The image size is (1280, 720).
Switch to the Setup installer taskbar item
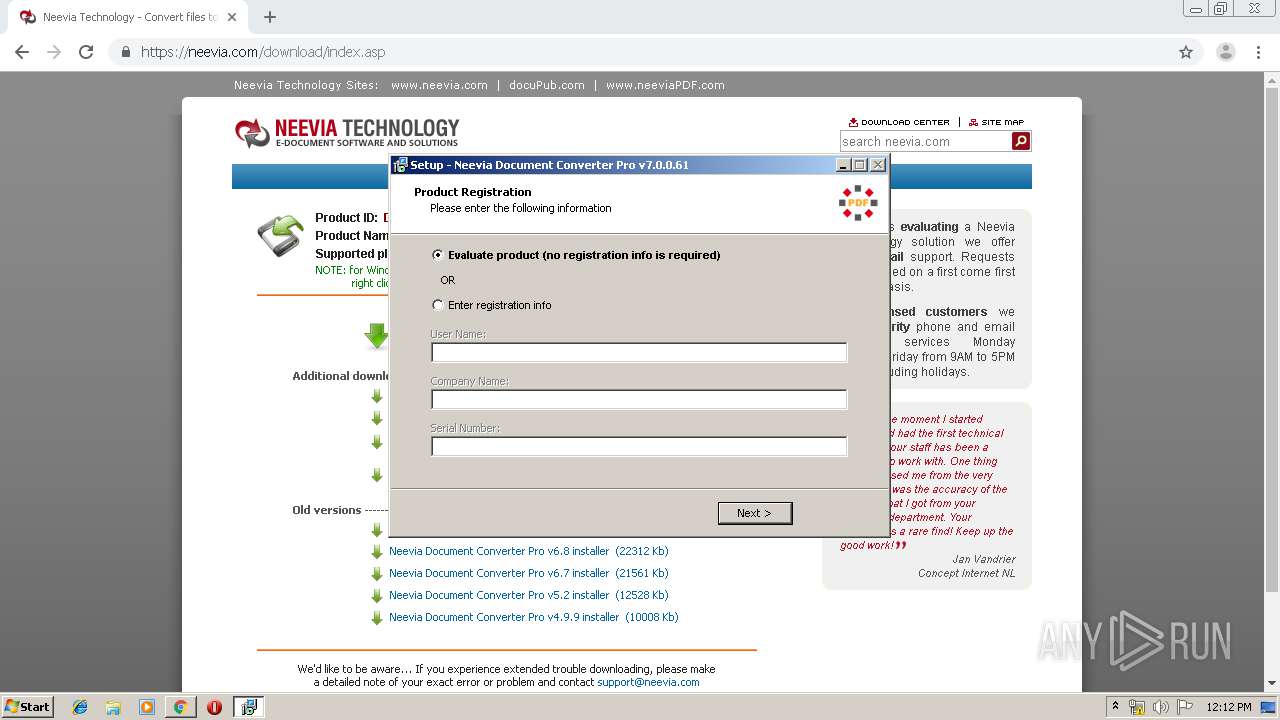coord(248,707)
